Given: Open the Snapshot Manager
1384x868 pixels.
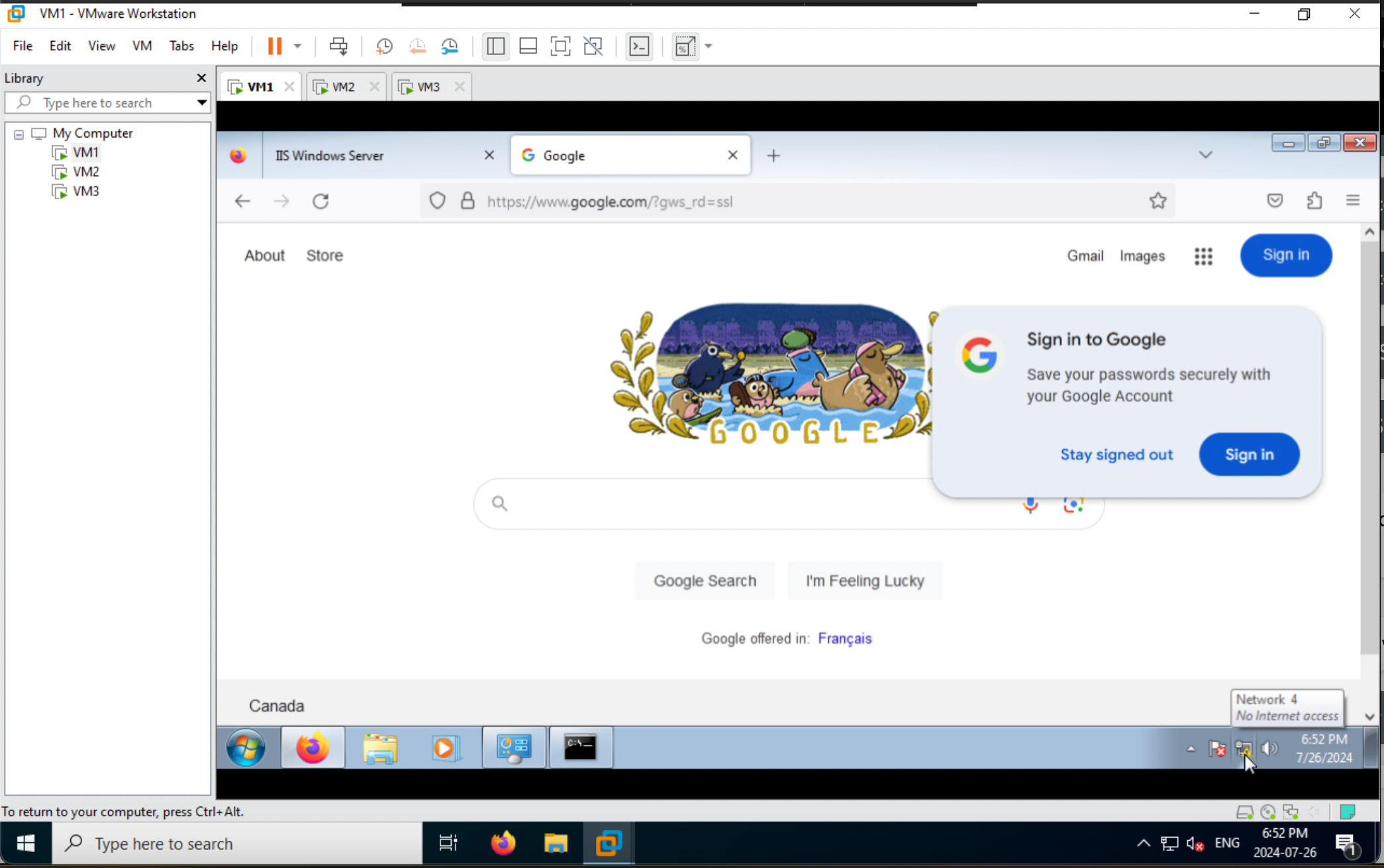Looking at the screenshot, I should (450, 46).
